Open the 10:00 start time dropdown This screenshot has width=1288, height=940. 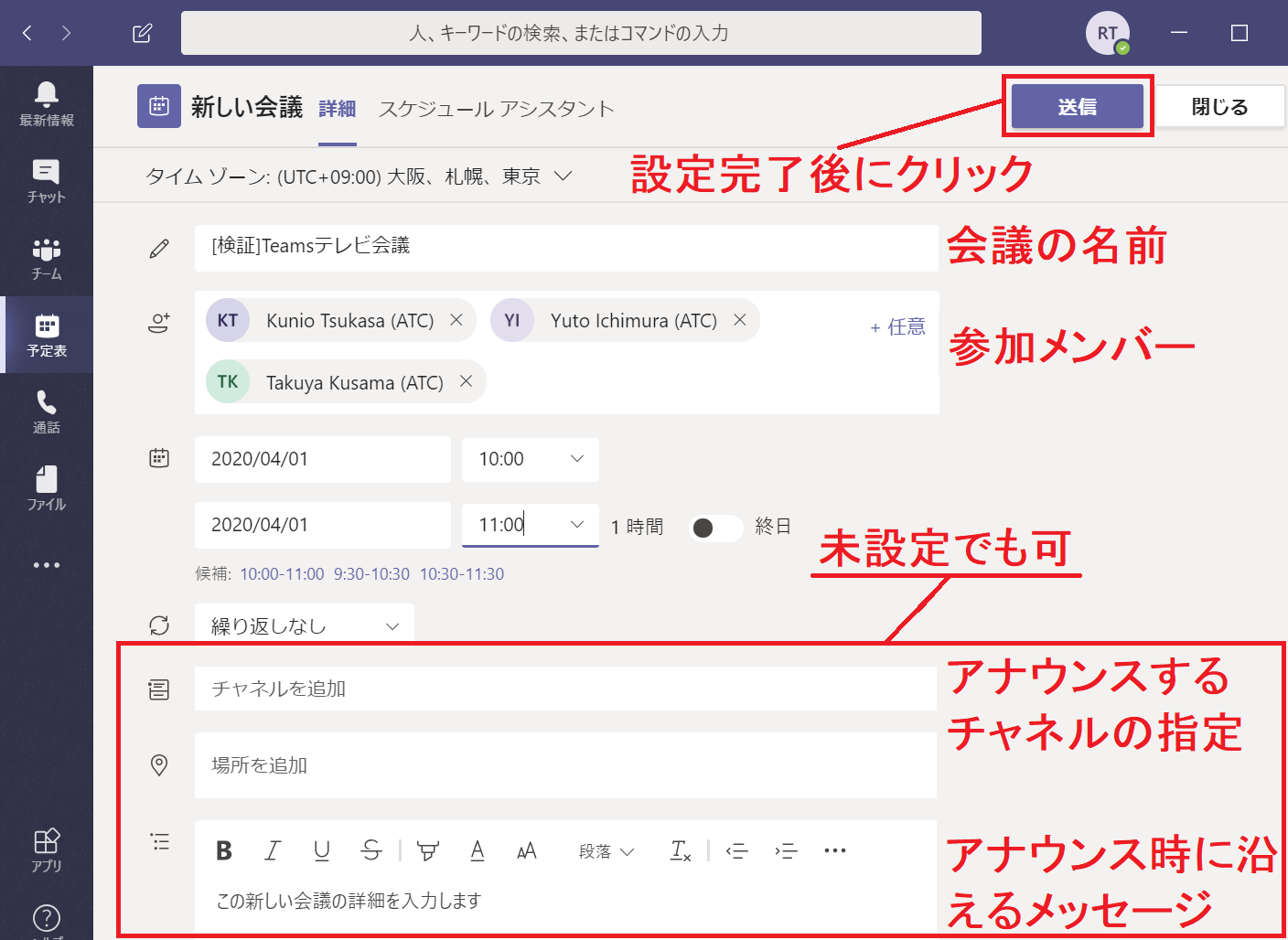click(x=531, y=459)
